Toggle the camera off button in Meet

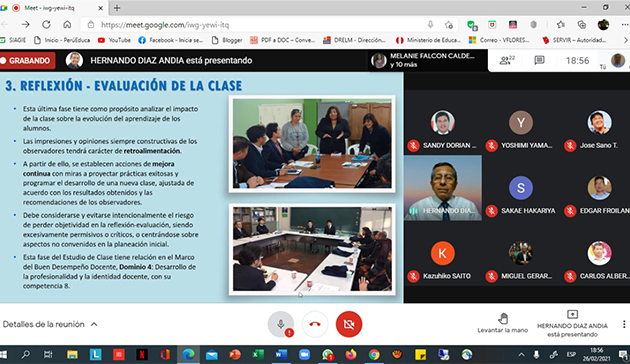349,324
